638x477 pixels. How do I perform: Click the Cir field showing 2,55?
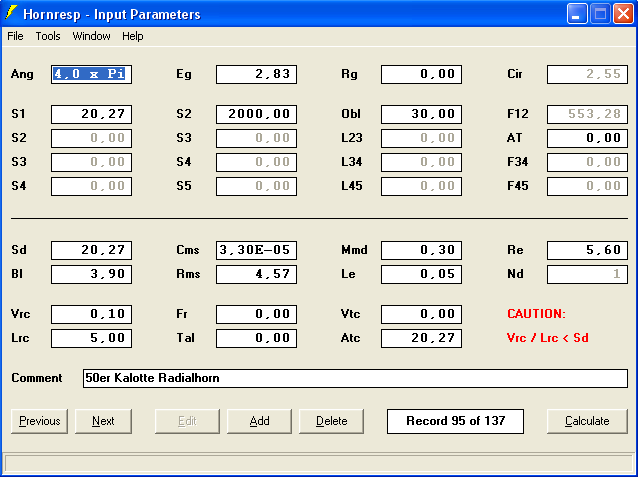point(587,74)
